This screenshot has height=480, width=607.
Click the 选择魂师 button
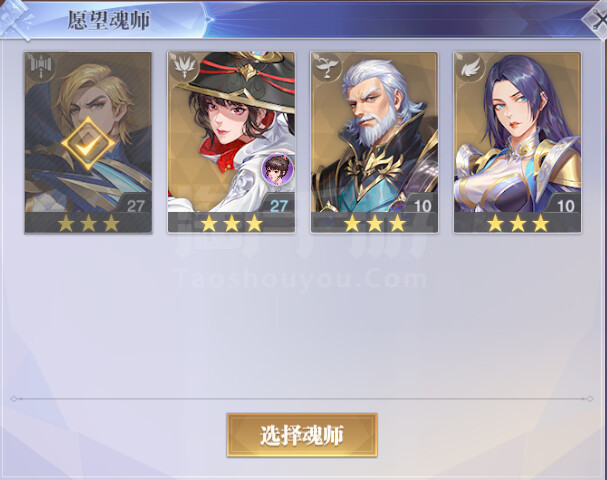[x=302, y=435]
